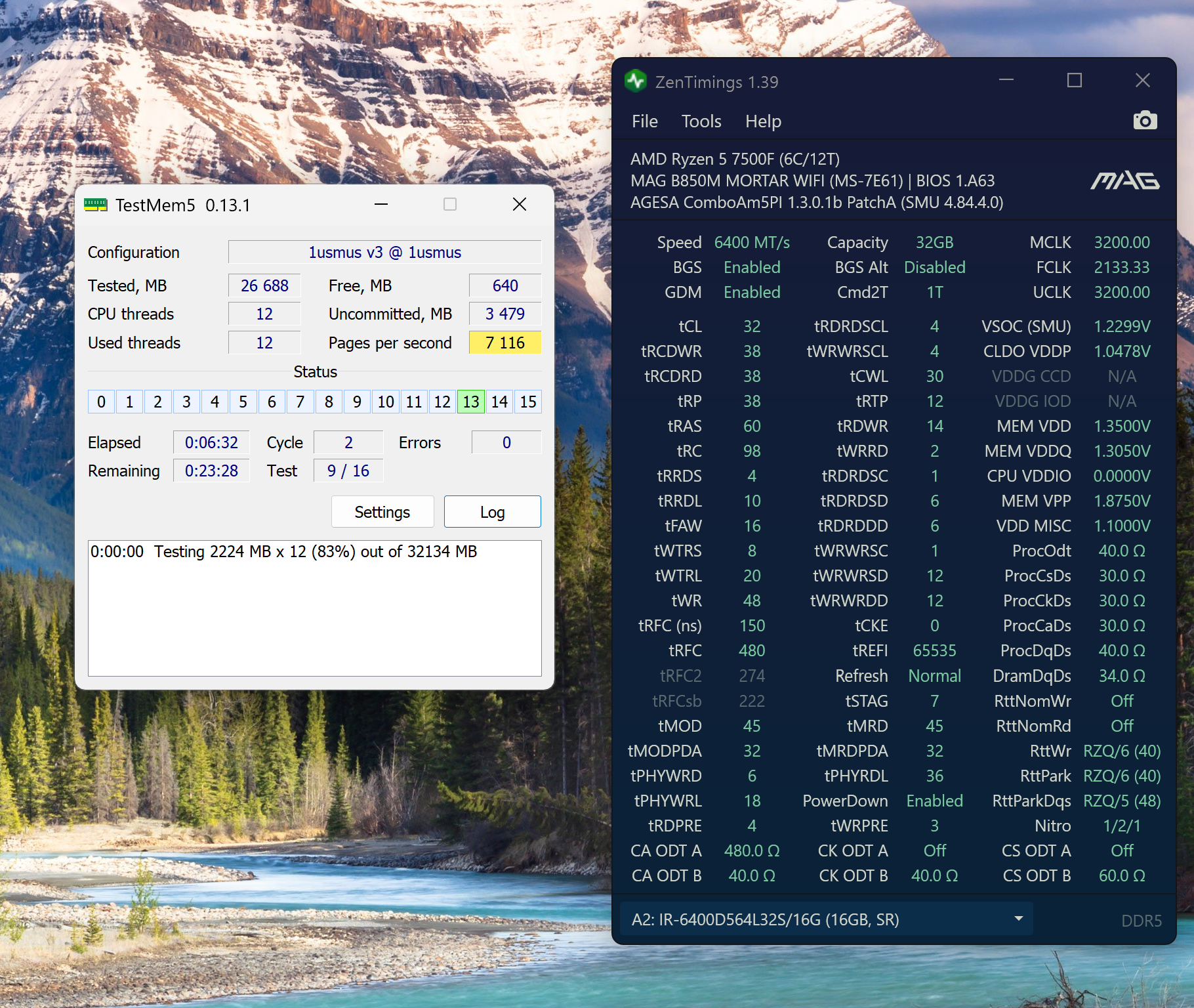Click the PowerDown value Enabled

(x=935, y=801)
